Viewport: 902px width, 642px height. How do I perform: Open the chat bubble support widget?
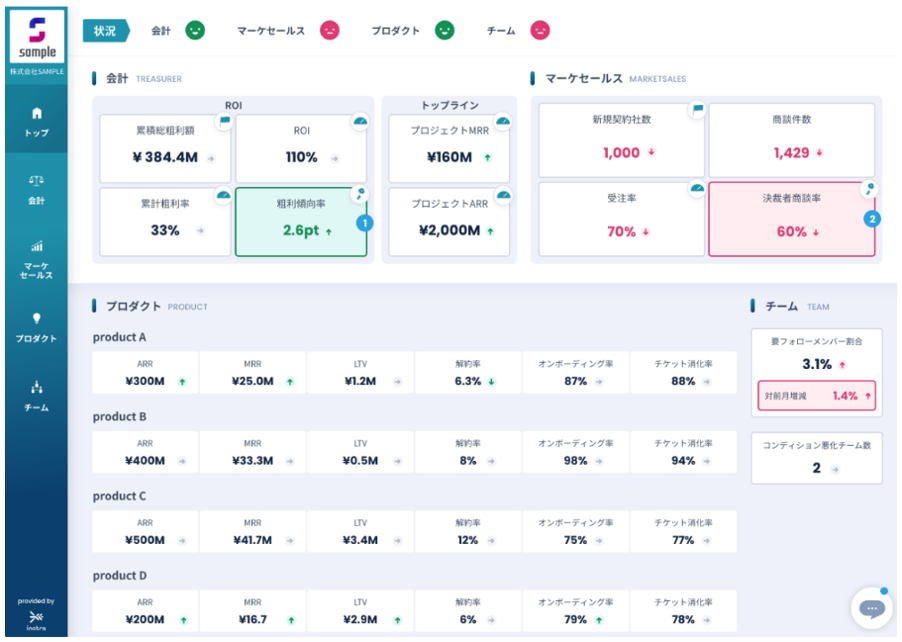(872, 609)
